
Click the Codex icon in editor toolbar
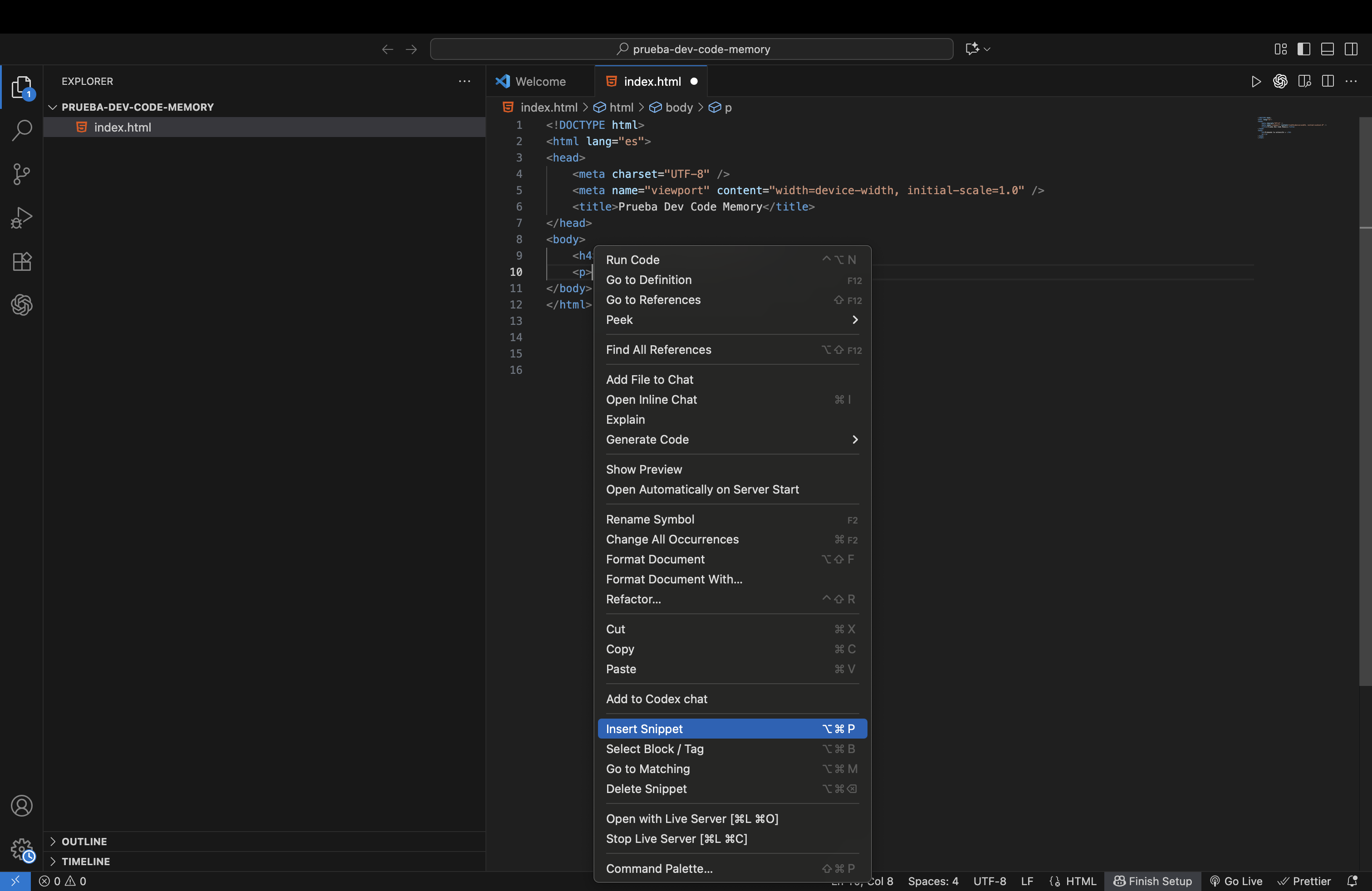tap(1280, 82)
